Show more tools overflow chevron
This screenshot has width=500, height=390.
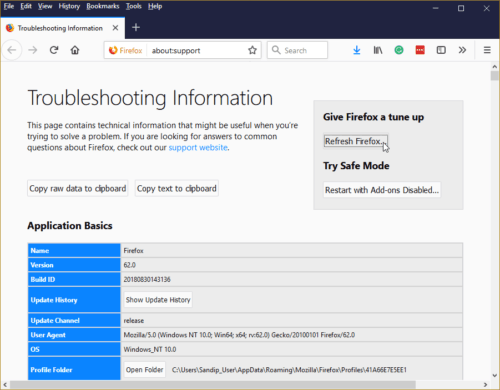462,50
